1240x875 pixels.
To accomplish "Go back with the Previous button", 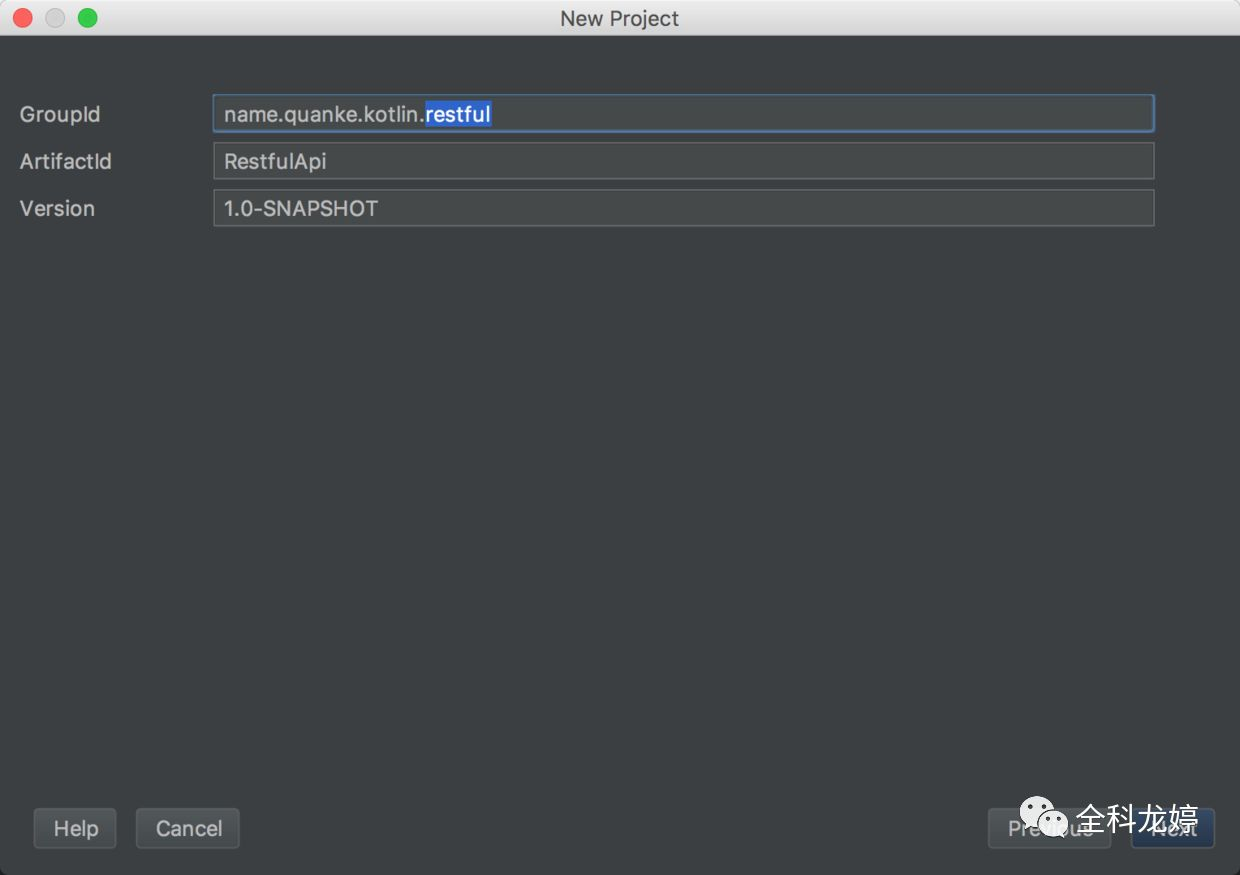I will (x=1049, y=828).
